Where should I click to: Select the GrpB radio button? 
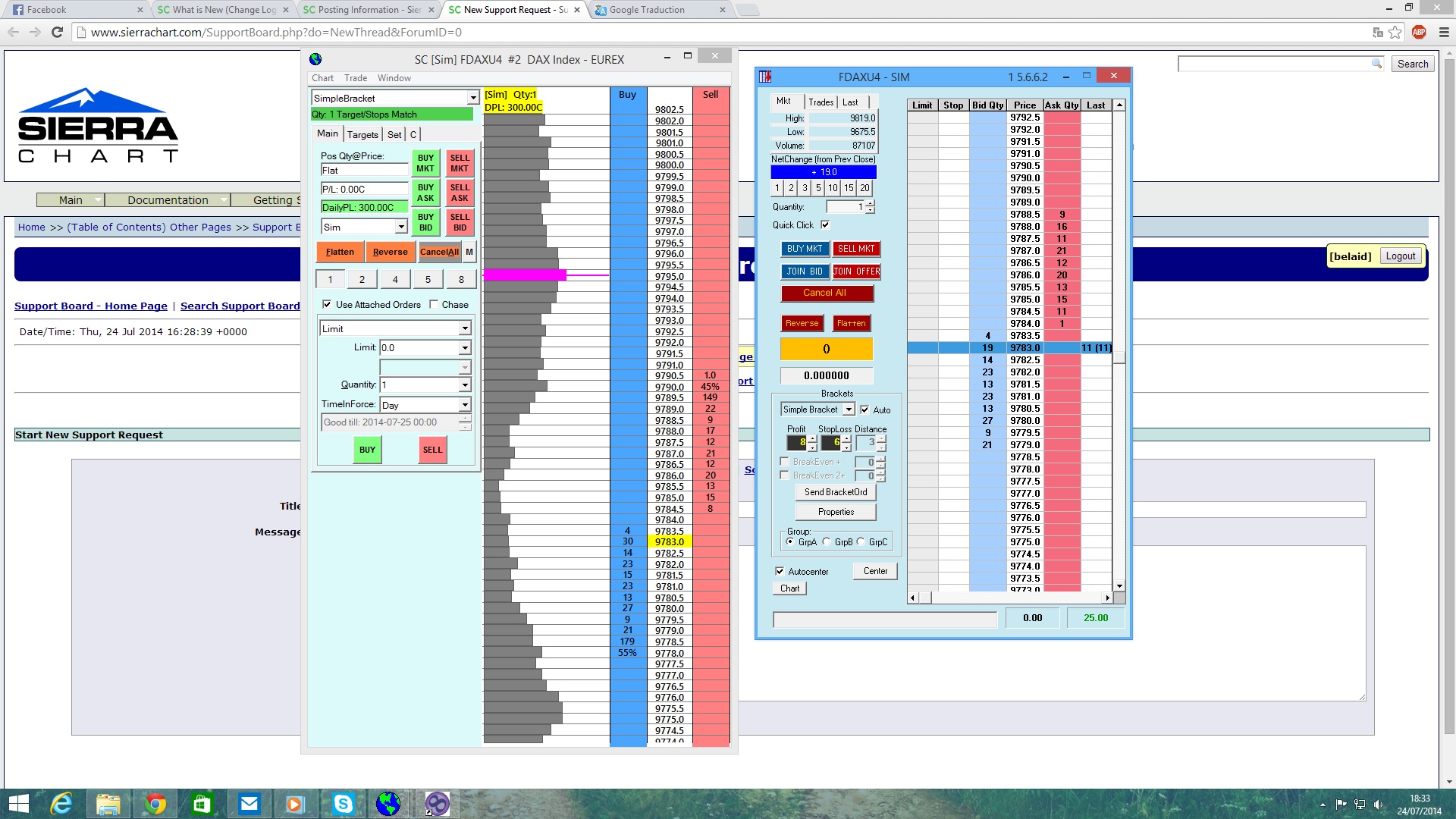pos(827,542)
